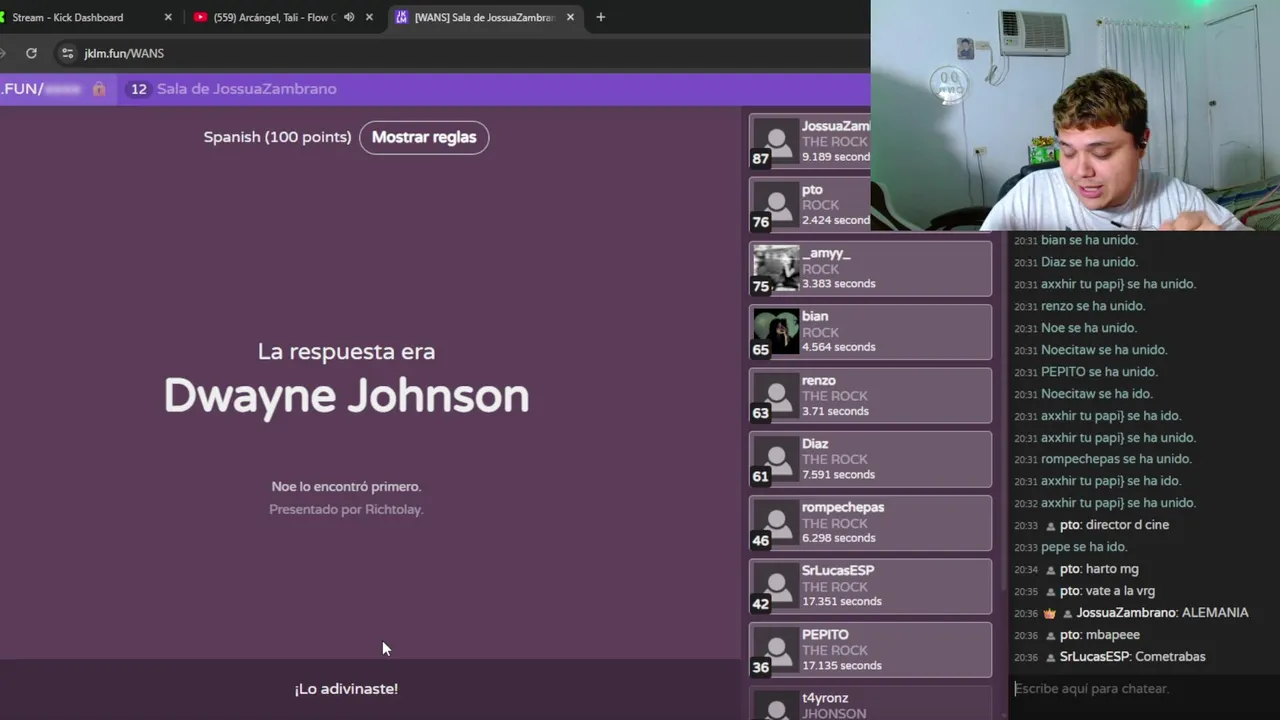Screen dimensions: 1280x720
Task: Click the 12 players count badge
Action: (138, 89)
